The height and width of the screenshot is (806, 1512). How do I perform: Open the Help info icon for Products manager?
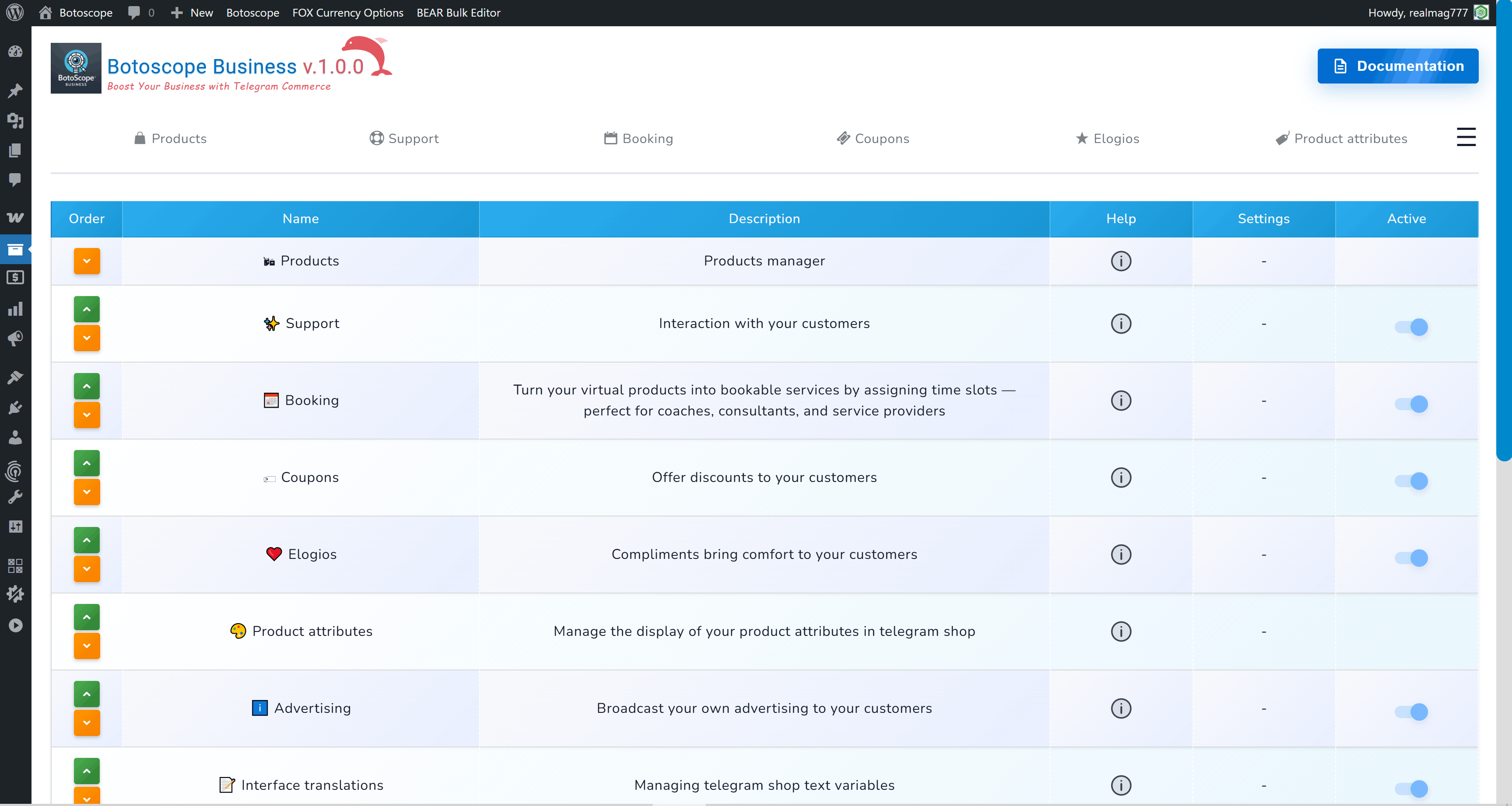pyautogui.click(x=1120, y=261)
